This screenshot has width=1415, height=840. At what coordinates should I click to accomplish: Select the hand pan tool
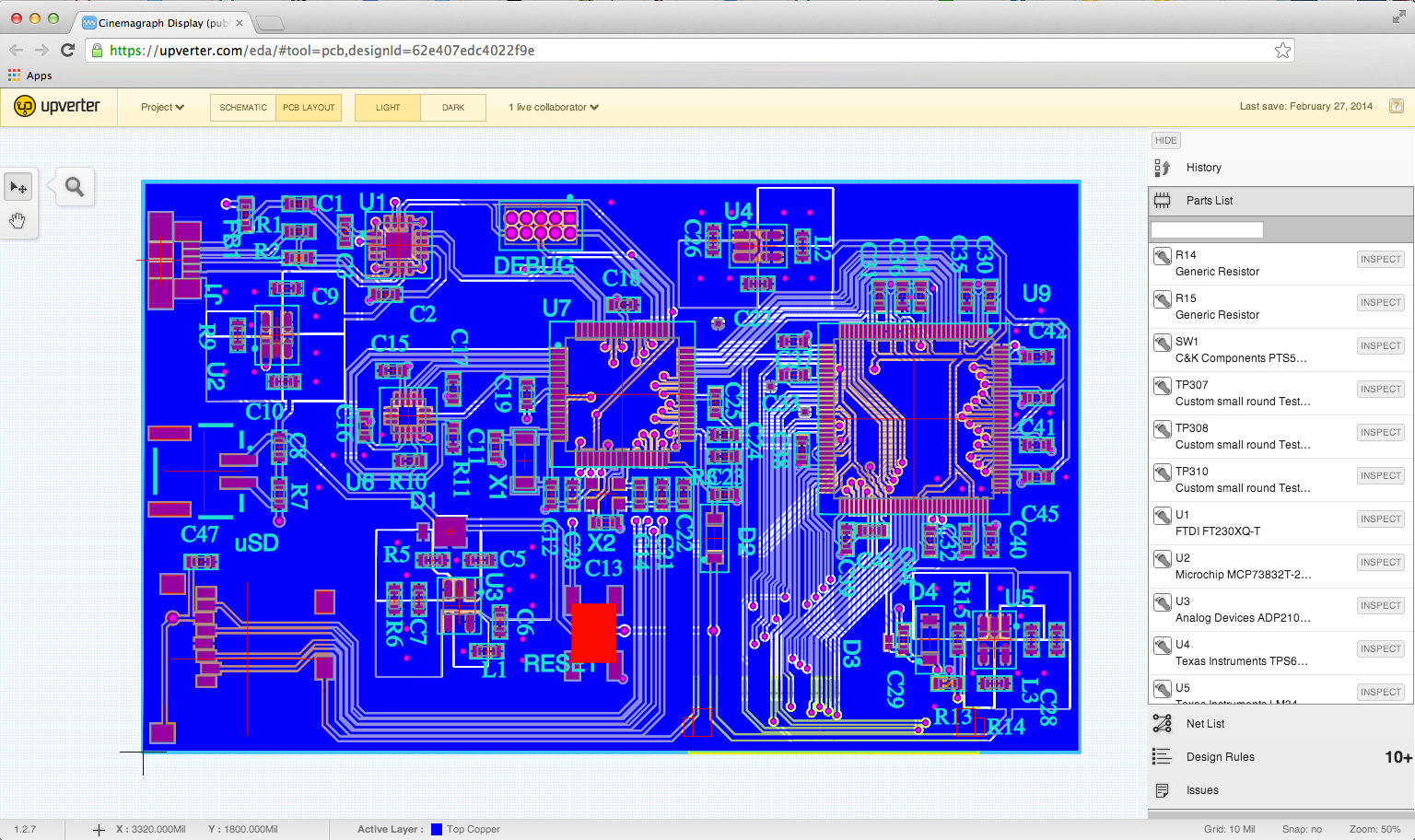18,221
